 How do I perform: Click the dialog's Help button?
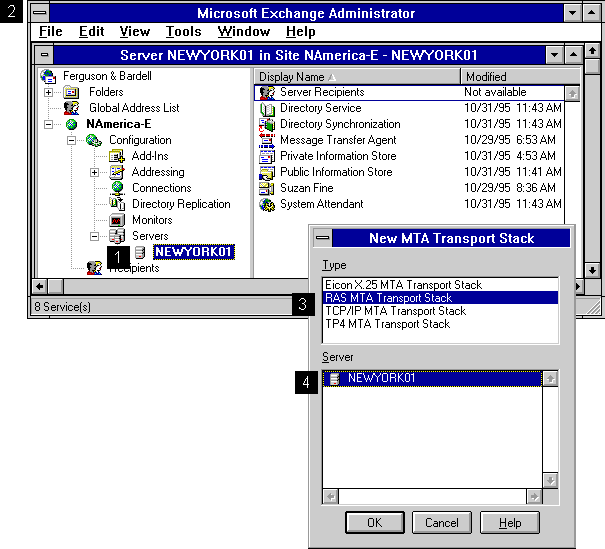pos(510,523)
